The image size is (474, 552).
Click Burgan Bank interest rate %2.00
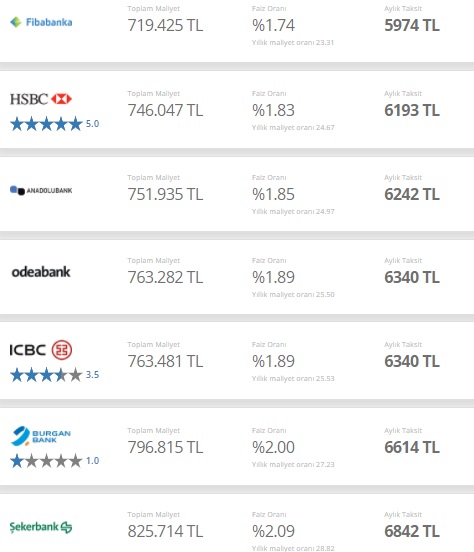tap(273, 447)
